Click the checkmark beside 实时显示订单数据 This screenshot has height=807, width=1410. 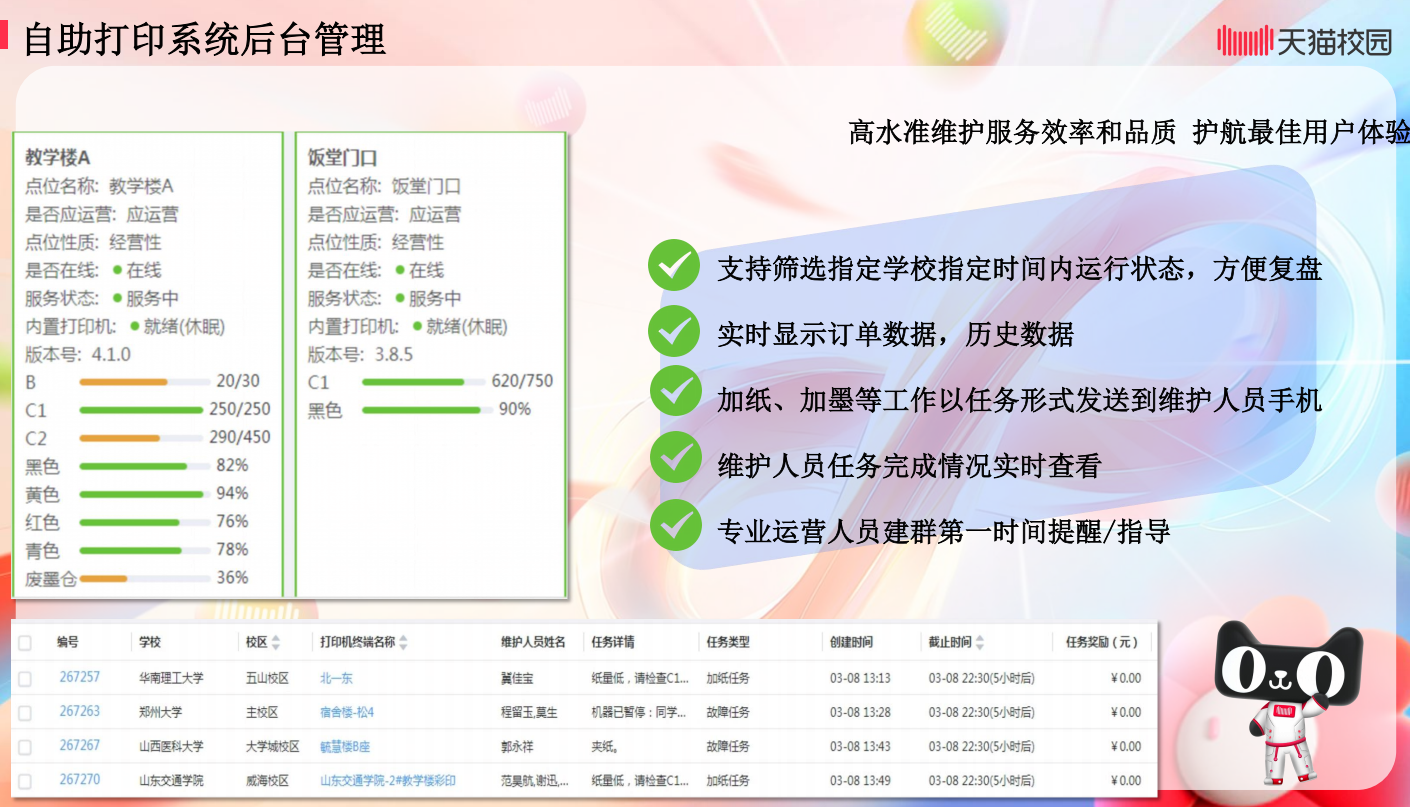(675, 330)
